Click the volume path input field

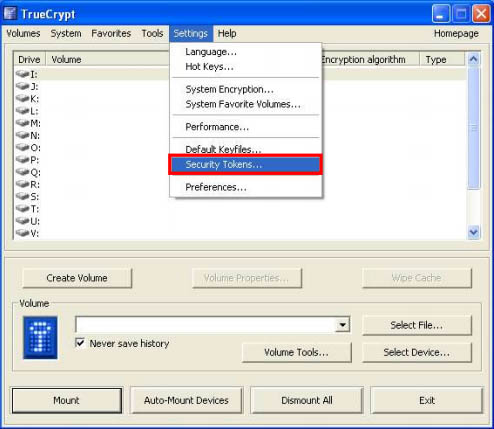(x=205, y=325)
